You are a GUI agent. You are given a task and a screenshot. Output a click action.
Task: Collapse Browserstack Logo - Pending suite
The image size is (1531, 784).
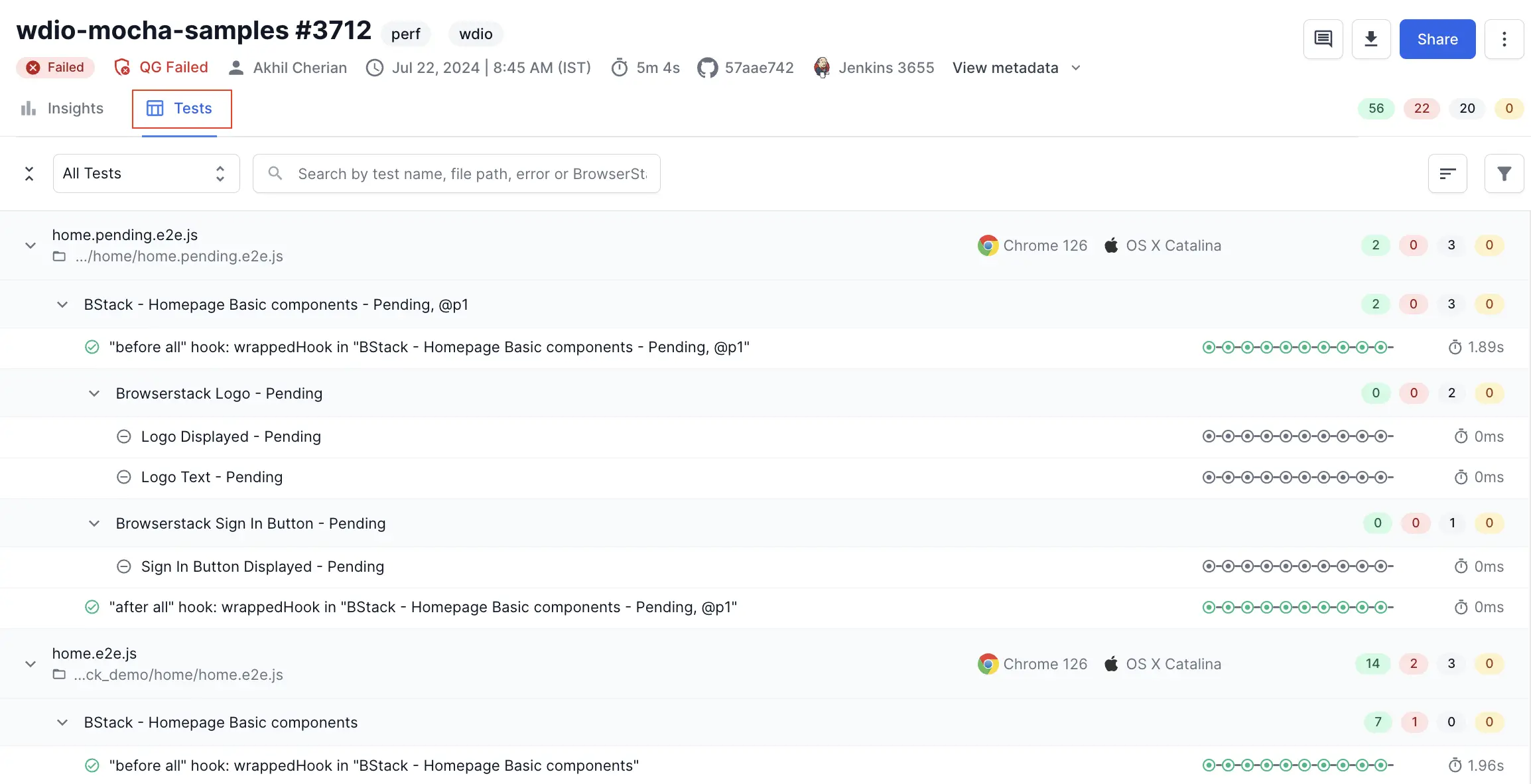pyautogui.click(x=94, y=393)
